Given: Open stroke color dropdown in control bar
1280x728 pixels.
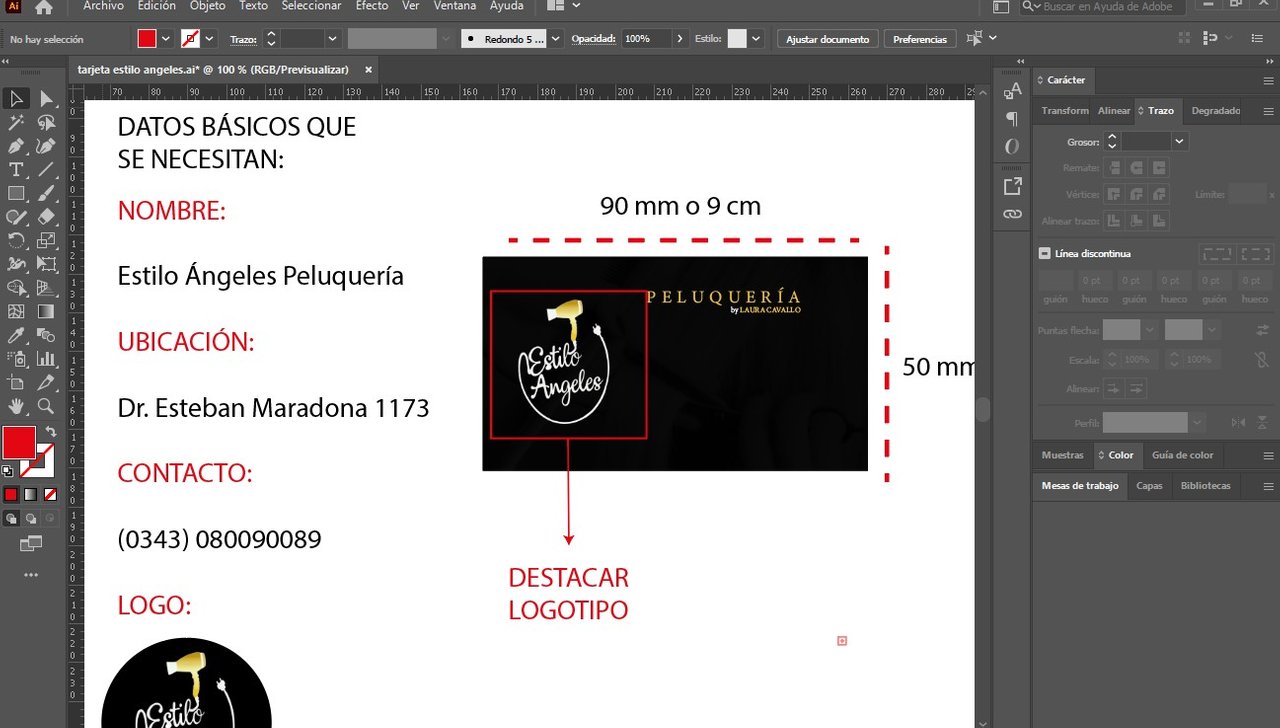Looking at the screenshot, I should (x=210, y=39).
